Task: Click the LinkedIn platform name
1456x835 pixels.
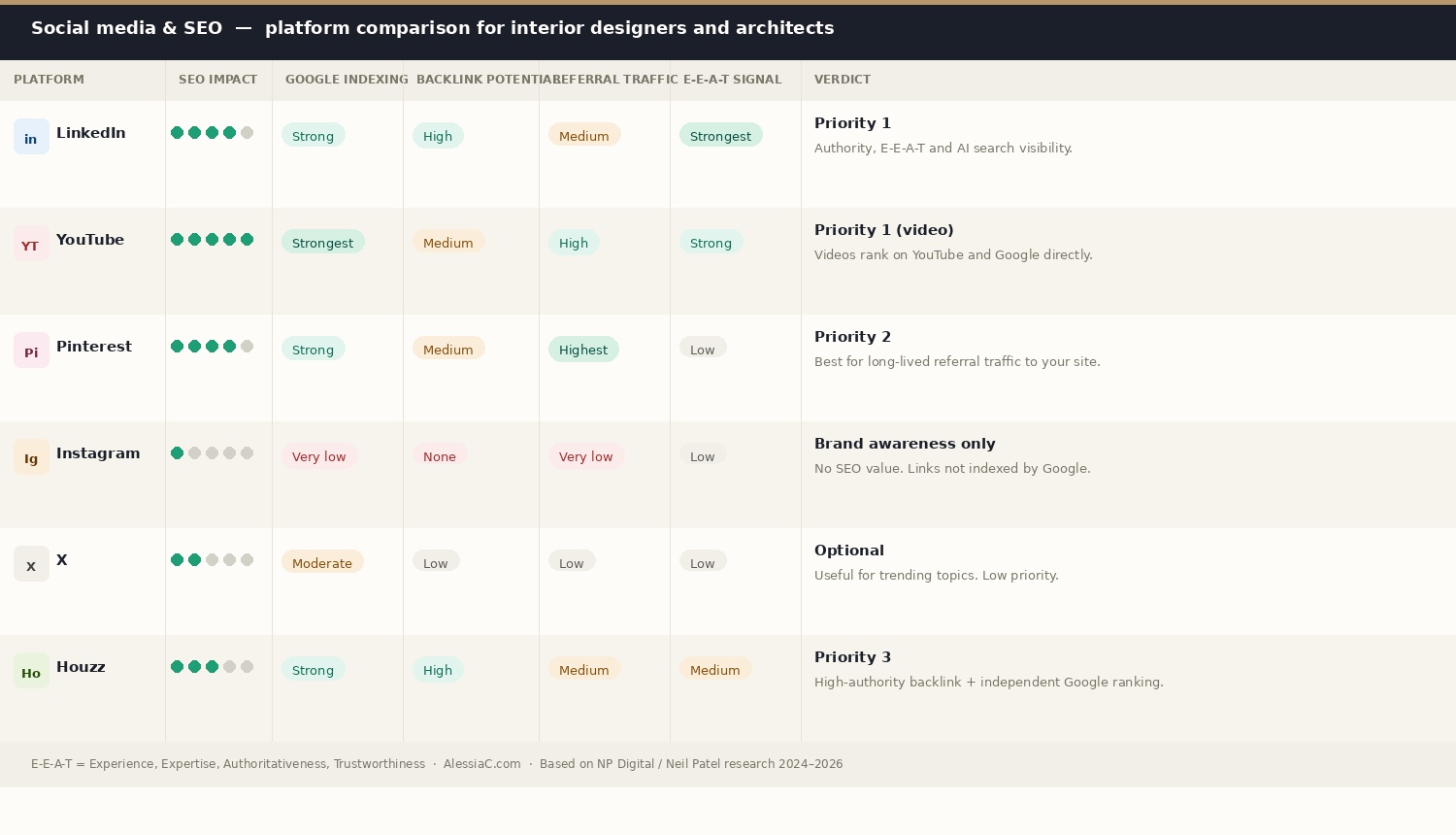Action: point(91,133)
